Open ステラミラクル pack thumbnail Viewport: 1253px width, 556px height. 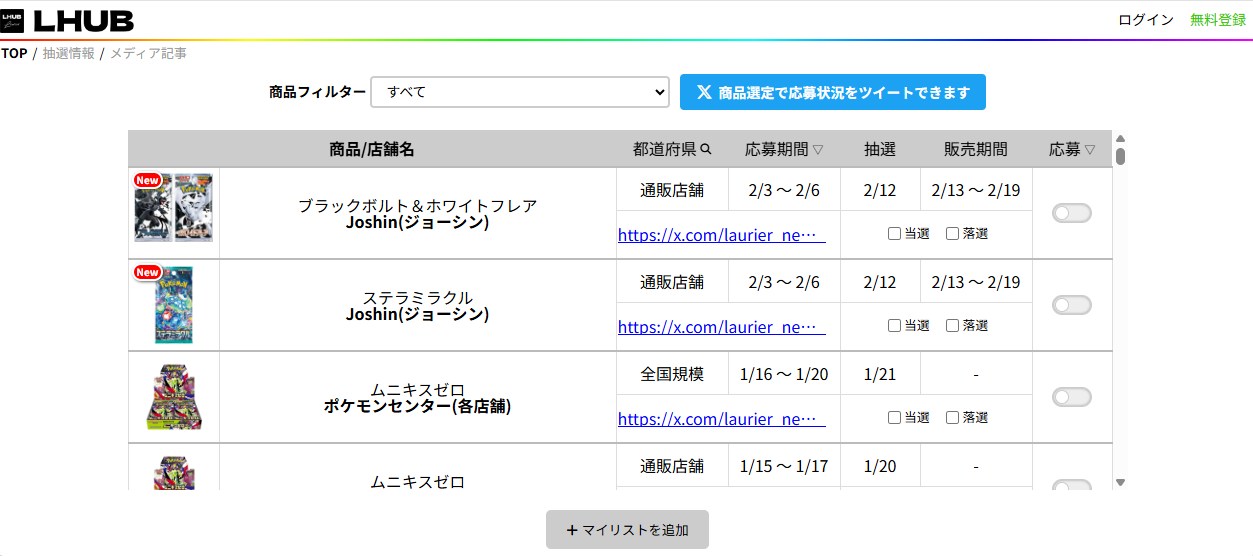point(174,305)
